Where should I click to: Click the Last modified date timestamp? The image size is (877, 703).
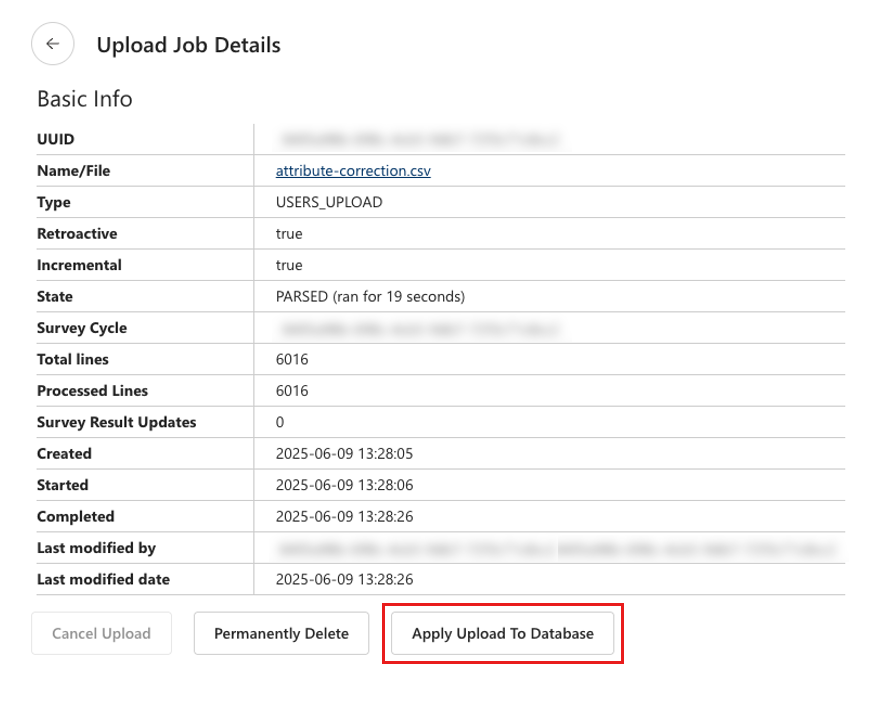(344, 579)
